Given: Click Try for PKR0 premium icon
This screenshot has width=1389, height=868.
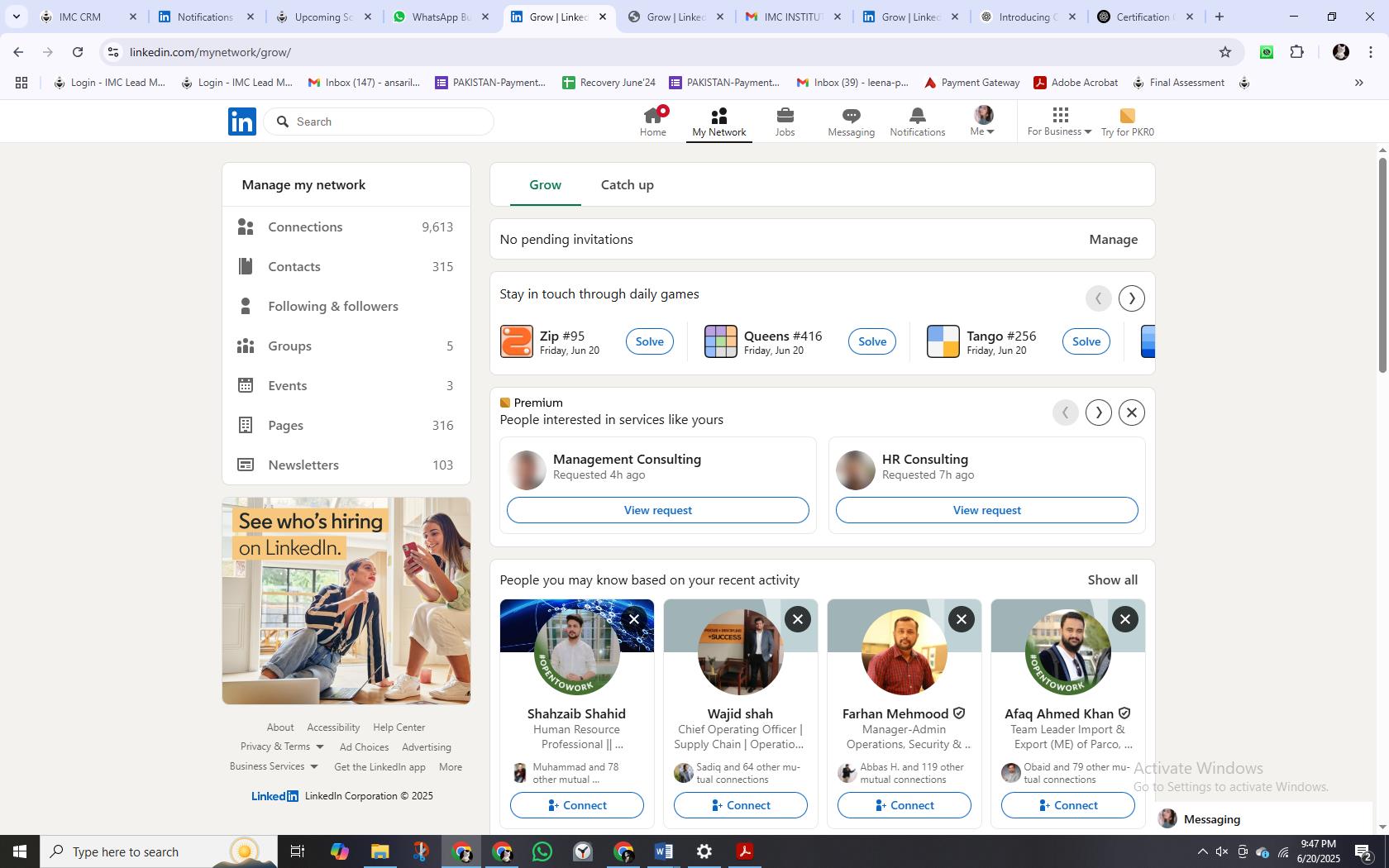Looking at the screenshot, I should click(x=1127, y=122).
